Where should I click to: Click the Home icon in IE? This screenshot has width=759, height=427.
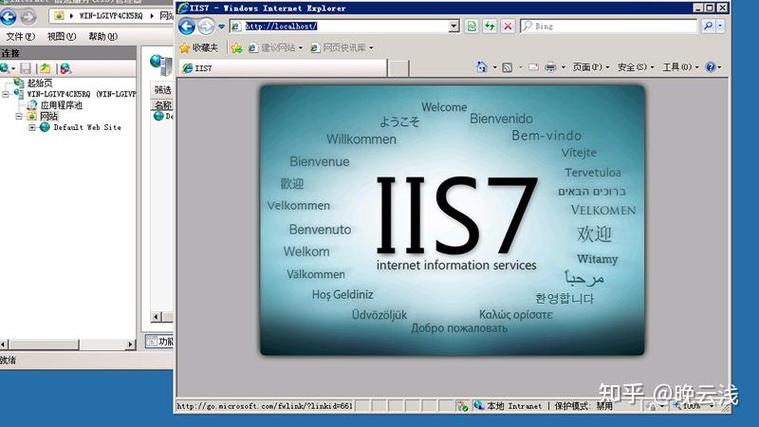click(x=481, y=67)
